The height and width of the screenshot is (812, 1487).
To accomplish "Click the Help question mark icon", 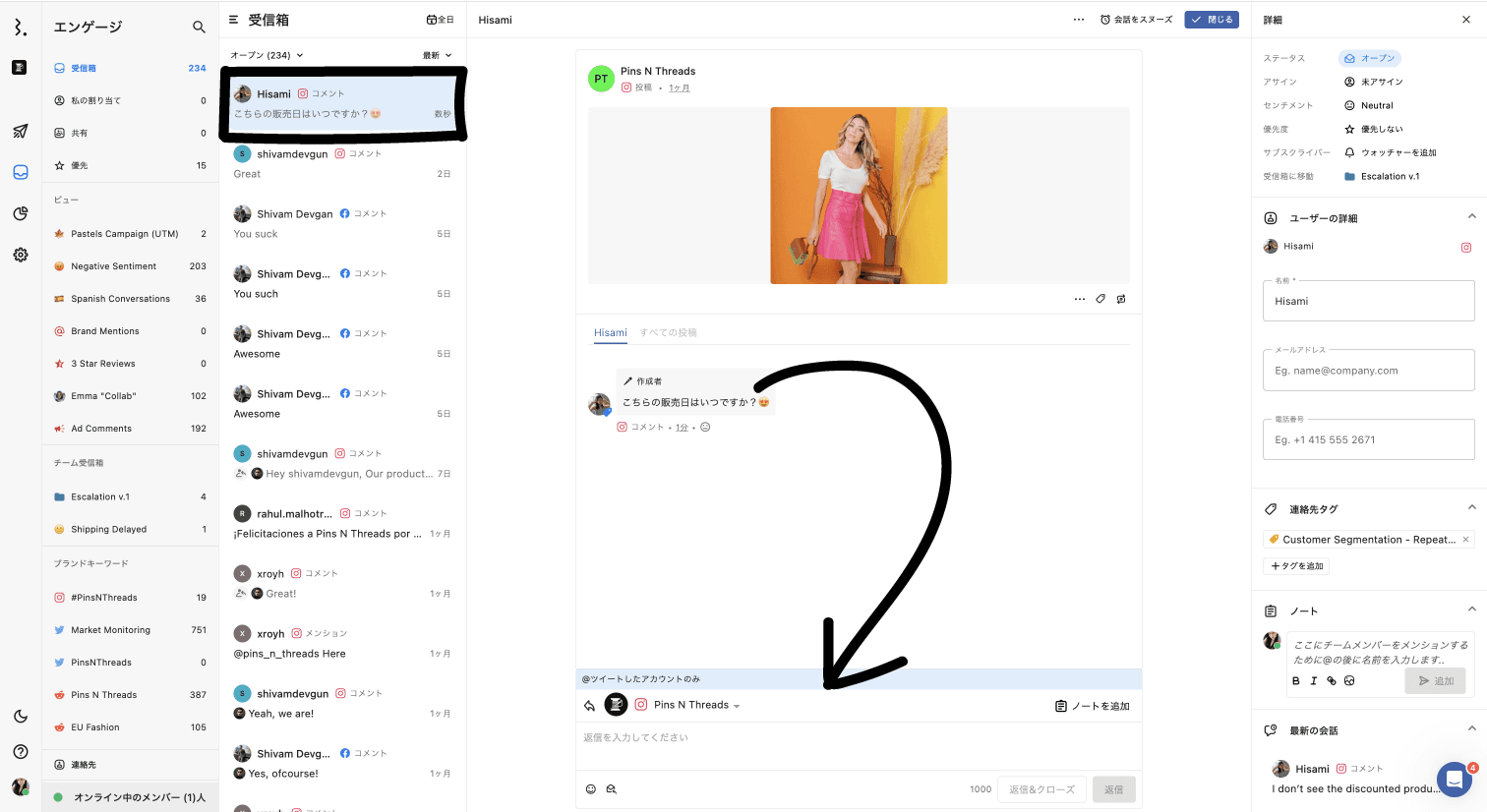I will click(x=20, y=751).
